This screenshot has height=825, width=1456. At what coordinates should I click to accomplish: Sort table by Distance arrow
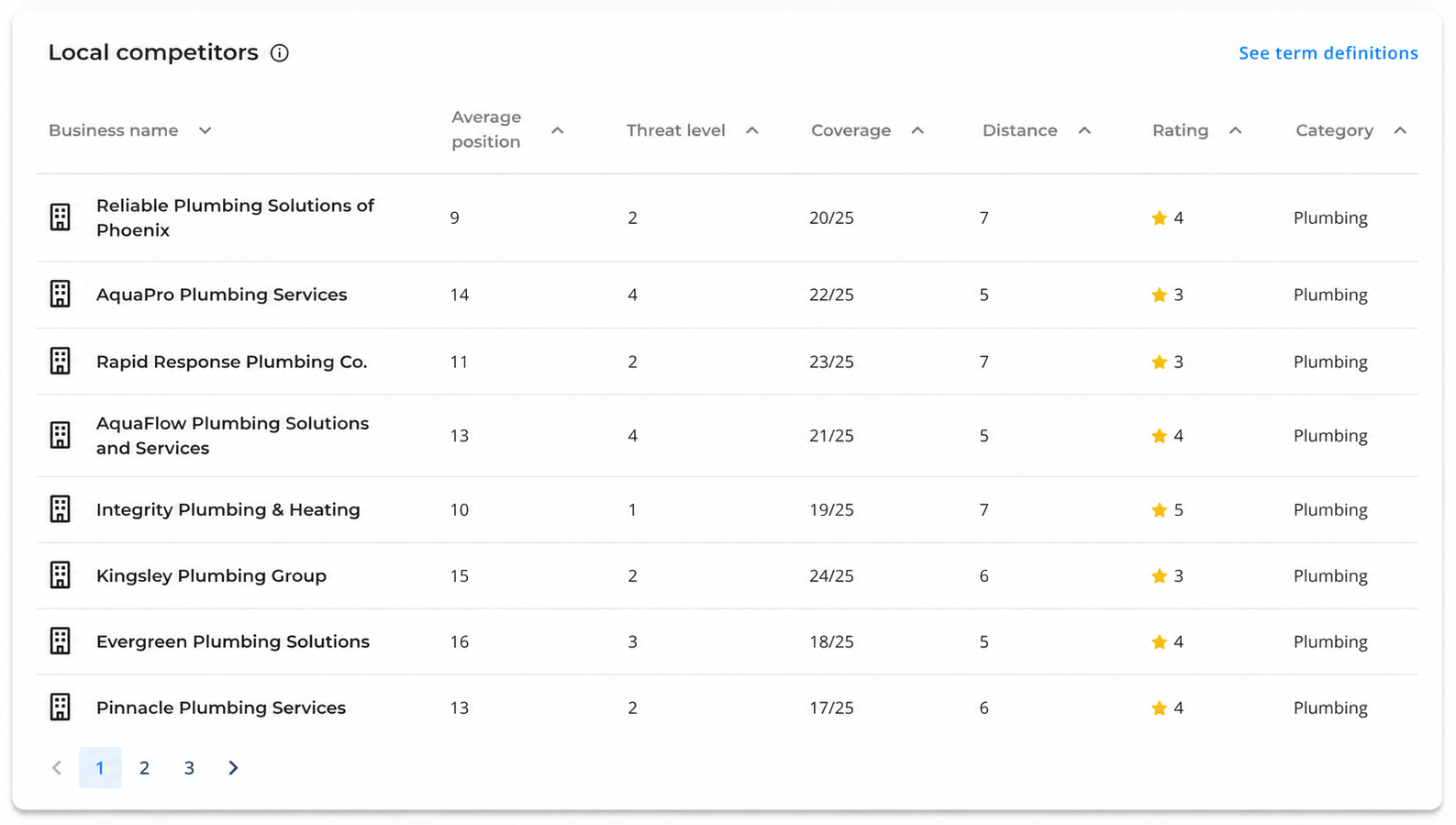[1084, 130]
